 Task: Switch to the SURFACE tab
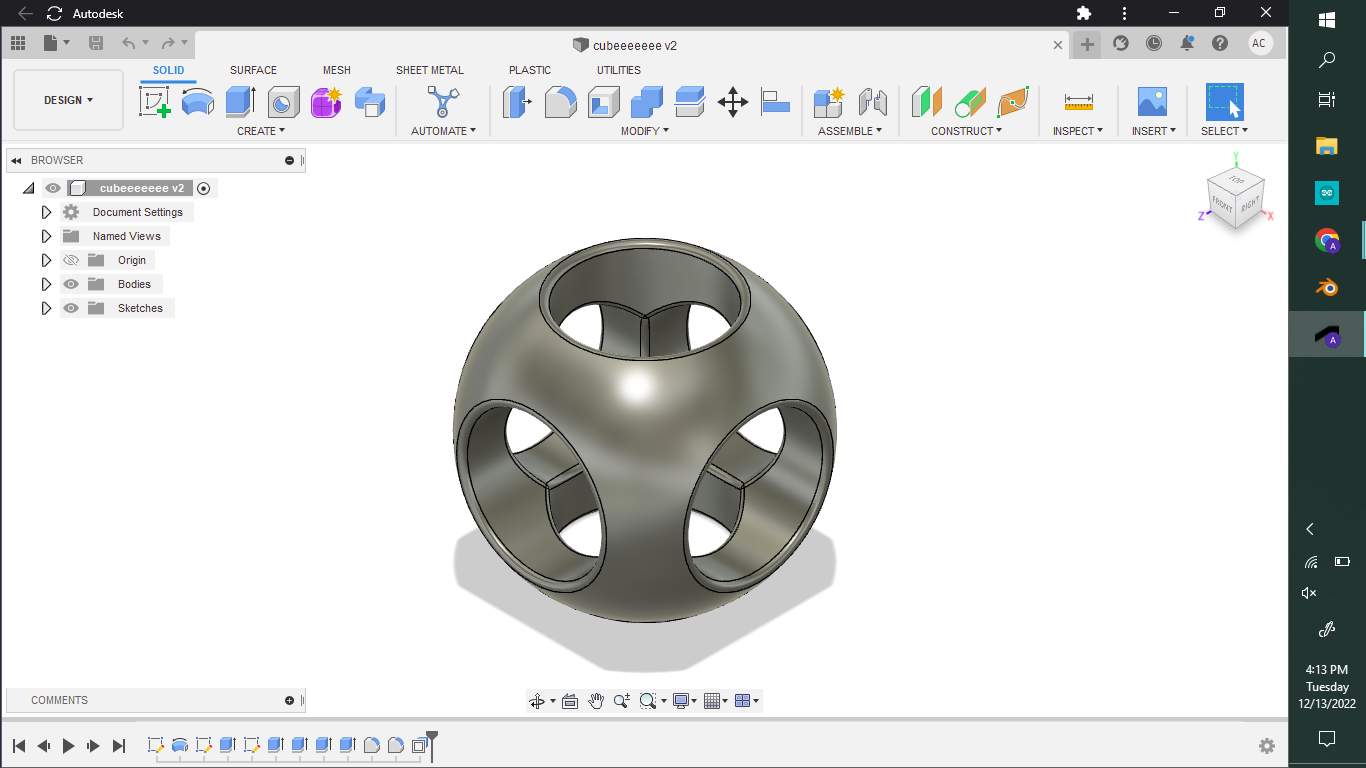[x=253, y=70]
